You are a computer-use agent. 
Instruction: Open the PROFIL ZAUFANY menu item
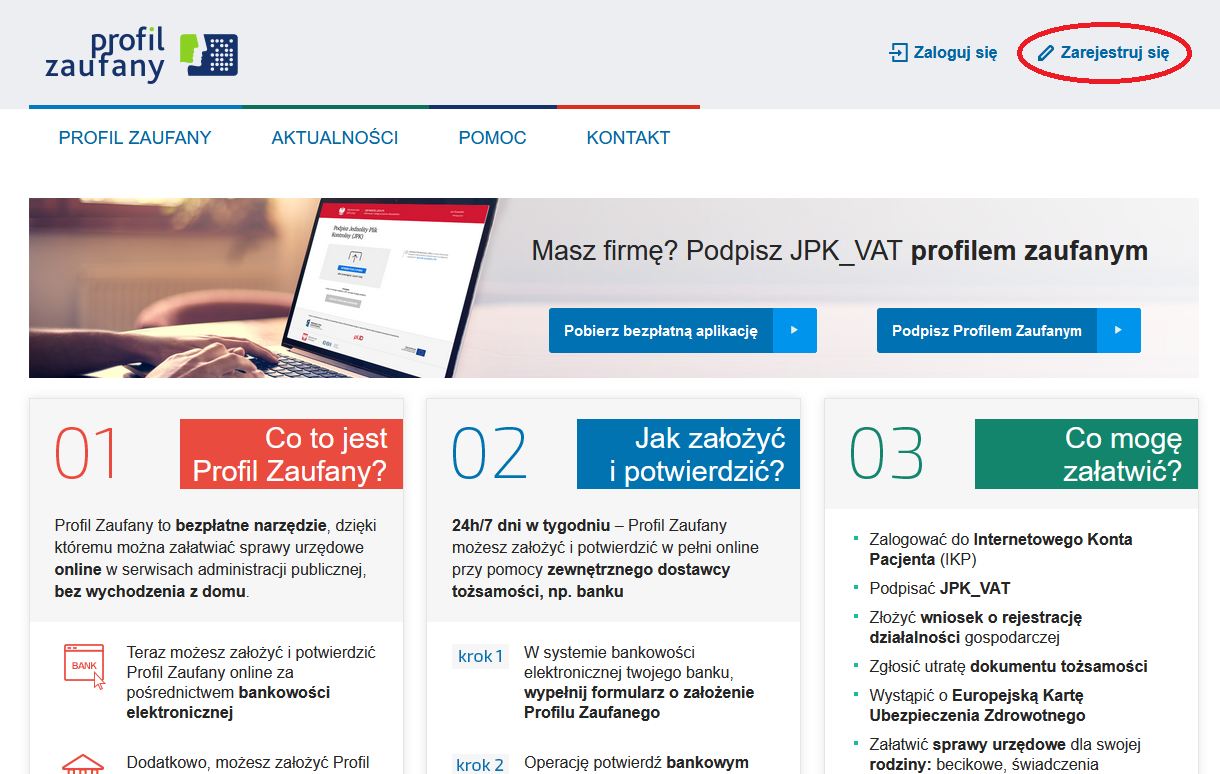tap(135, 138)
